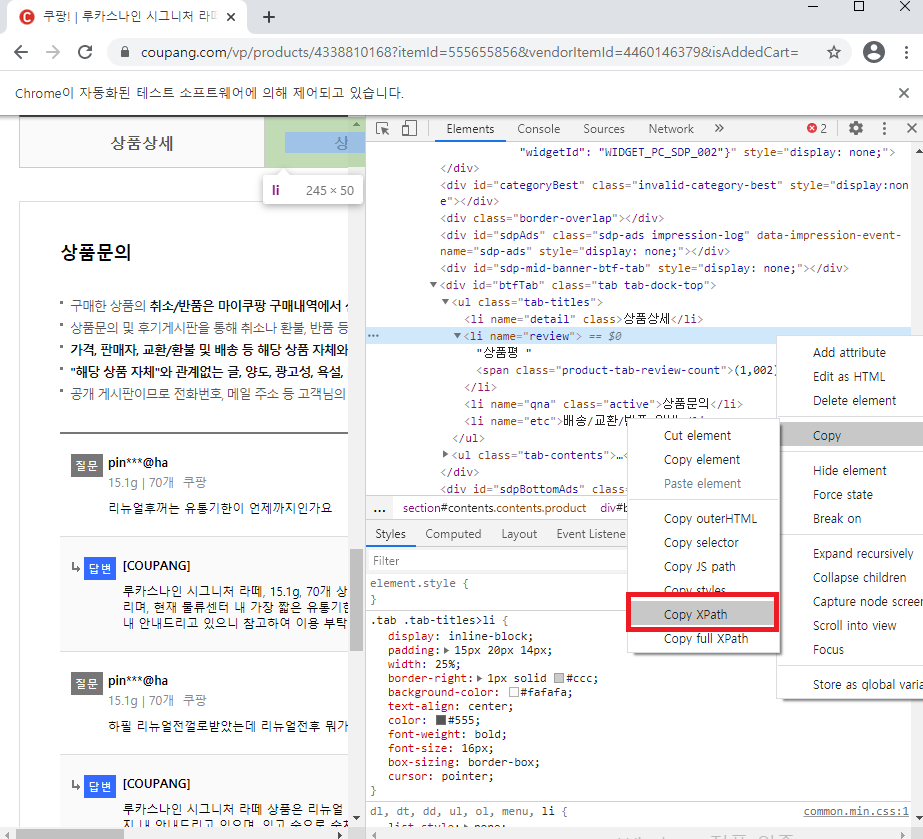The height and width of the screenshot is (839, 923).
Task: Click the red error count badge
Action: coord(816,128)
